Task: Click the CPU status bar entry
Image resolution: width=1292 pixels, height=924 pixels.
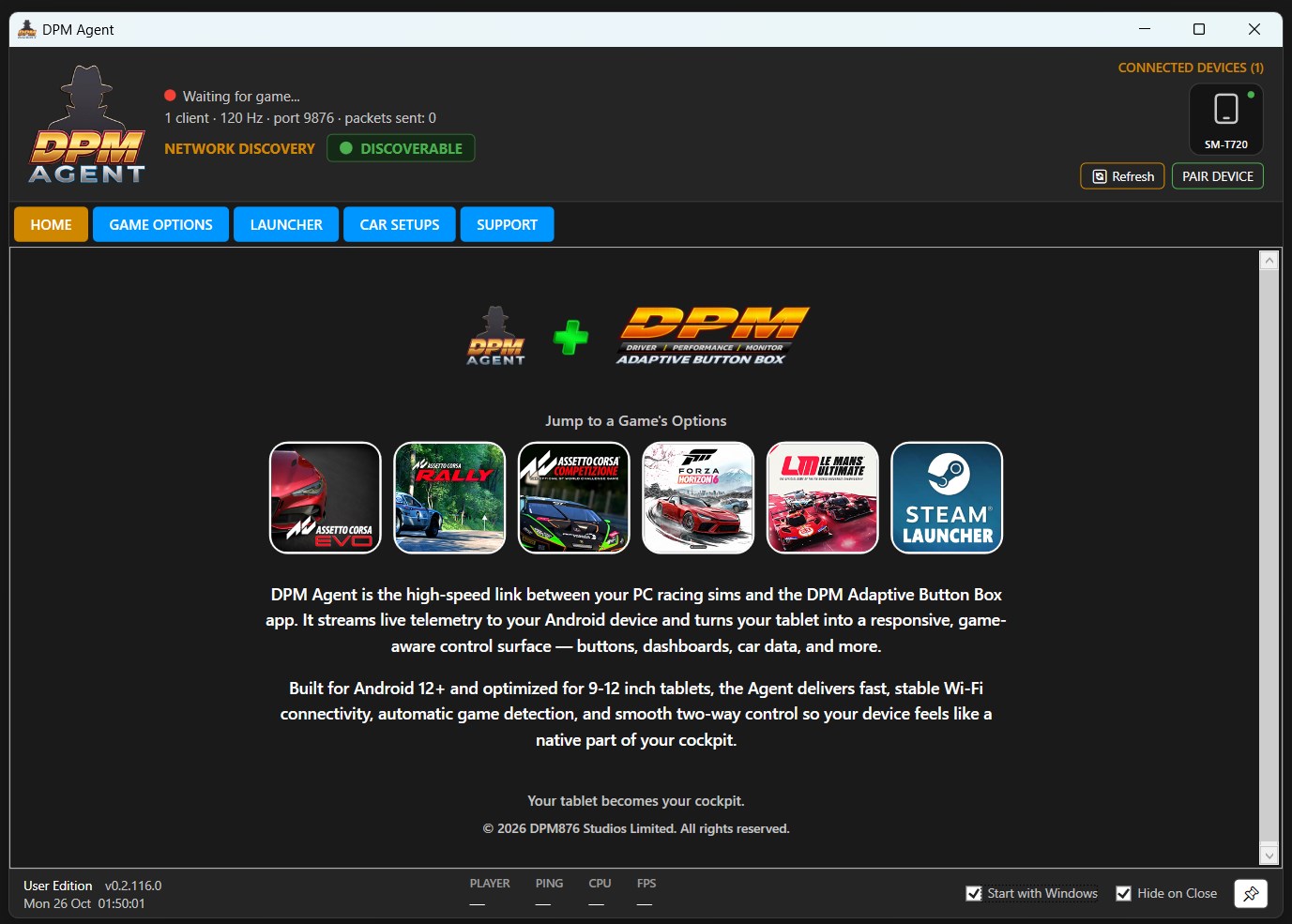Action: coord(600,893)
